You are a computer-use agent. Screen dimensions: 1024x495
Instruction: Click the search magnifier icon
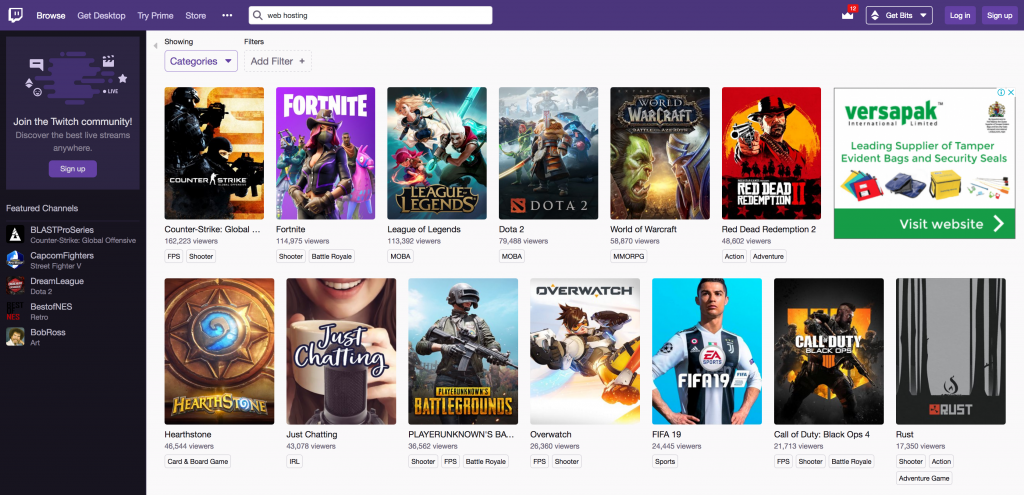(258, 15)
